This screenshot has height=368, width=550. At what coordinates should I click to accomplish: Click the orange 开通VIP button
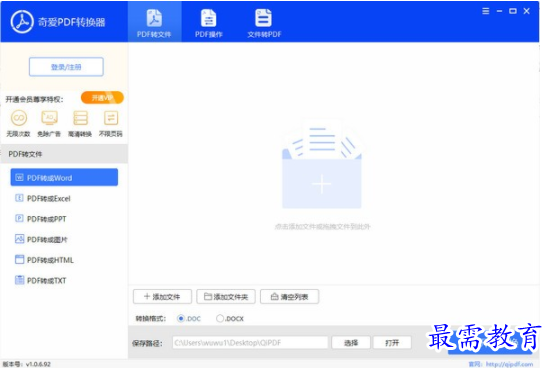click(x=102, y=98)
